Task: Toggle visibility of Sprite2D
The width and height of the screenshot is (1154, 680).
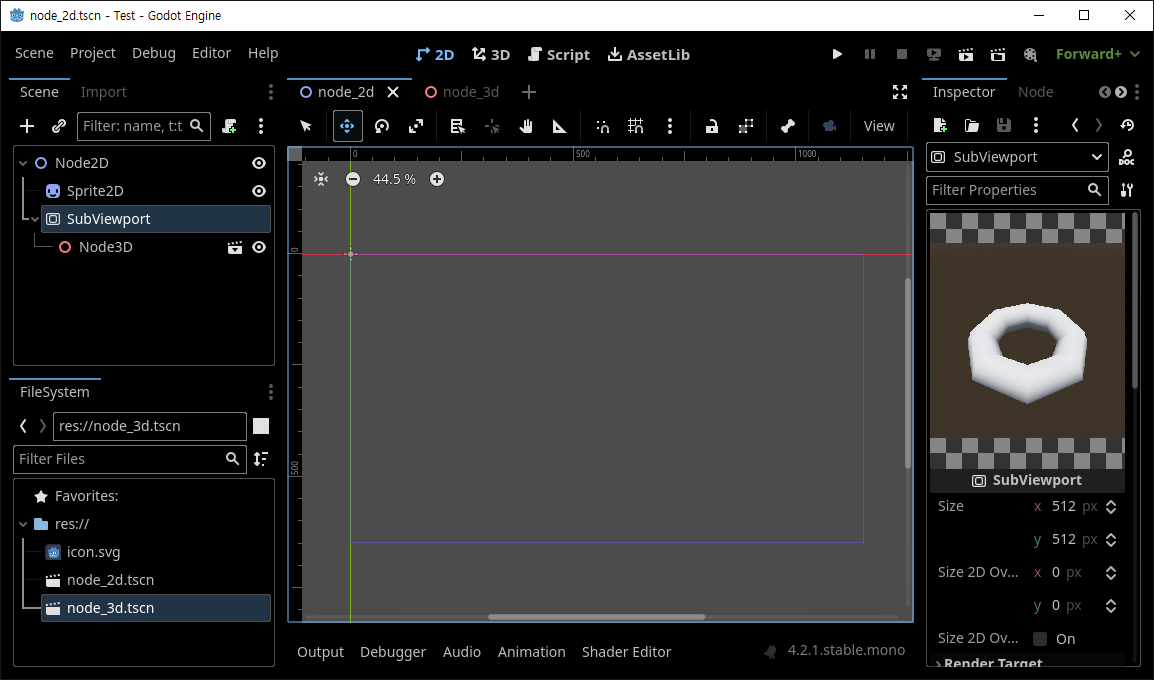Action: pyautogui.click(x=259, y=191)
